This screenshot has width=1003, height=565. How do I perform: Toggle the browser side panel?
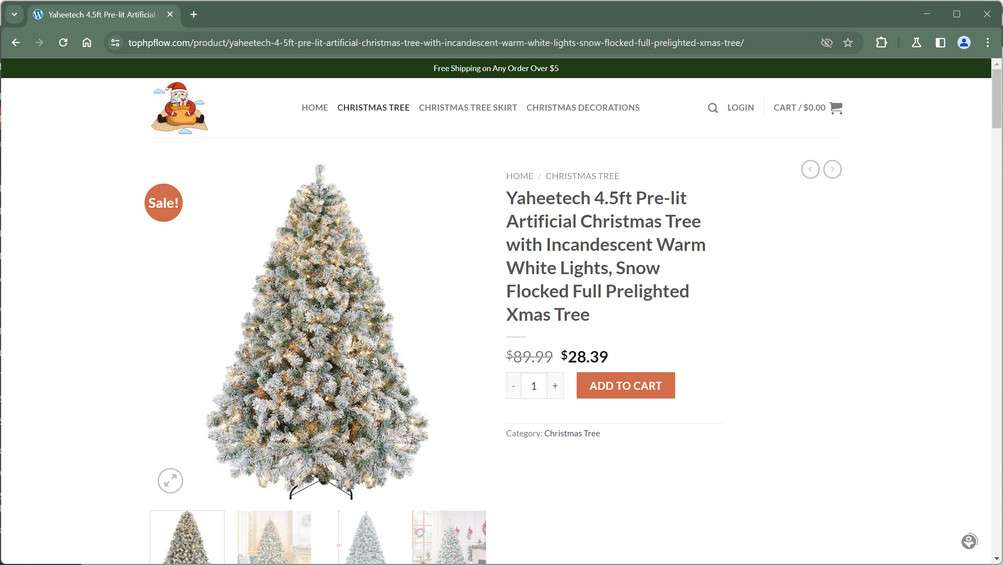[940, 43]
